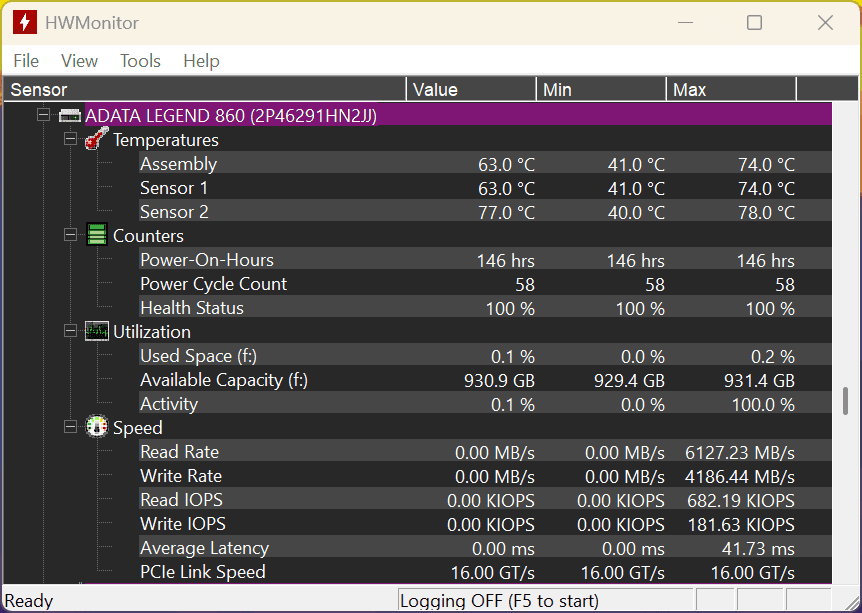Select the Power-On-Hours row
This screenshot has height=613, width=862.
point(485,260)
